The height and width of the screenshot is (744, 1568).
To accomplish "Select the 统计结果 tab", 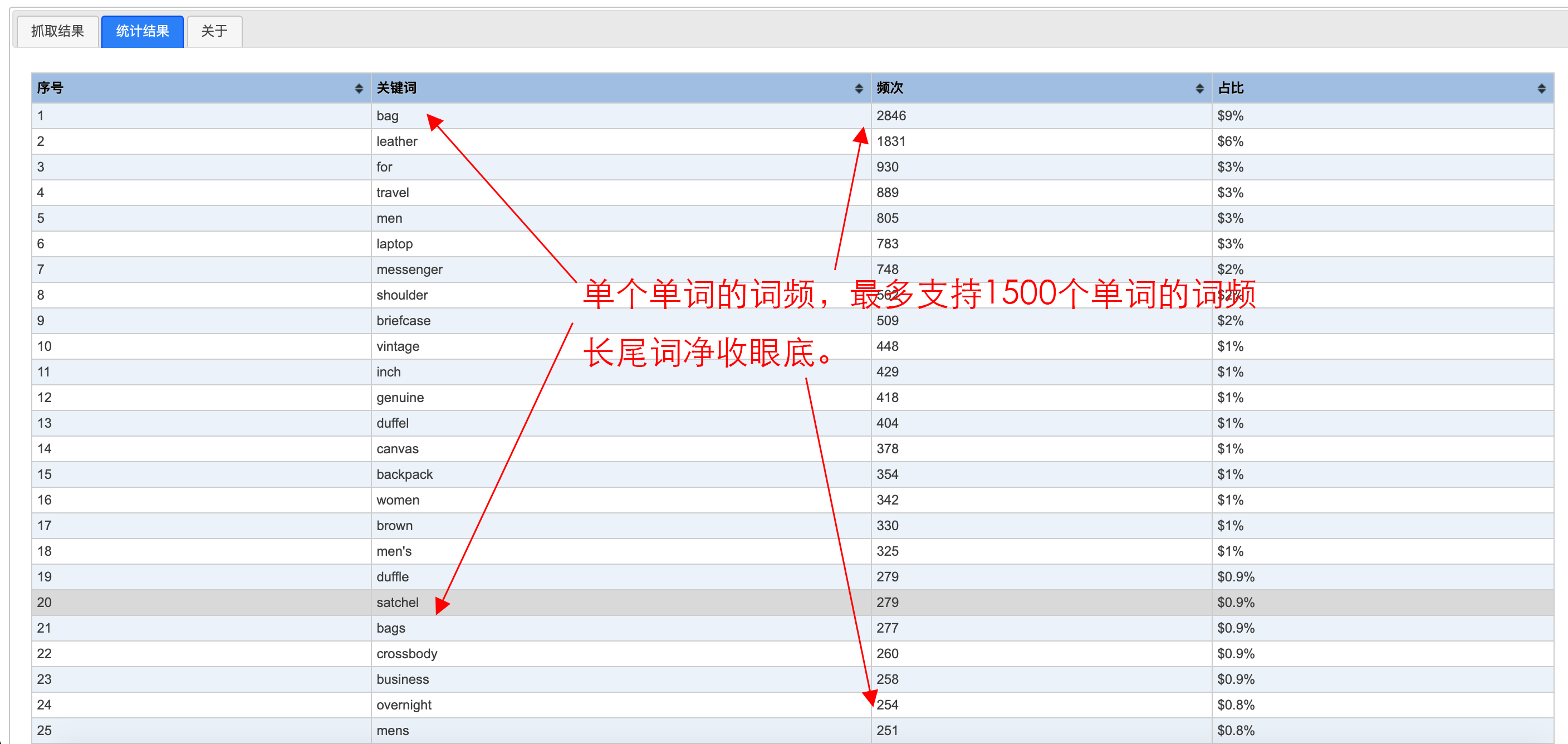I will coord(142,31).
